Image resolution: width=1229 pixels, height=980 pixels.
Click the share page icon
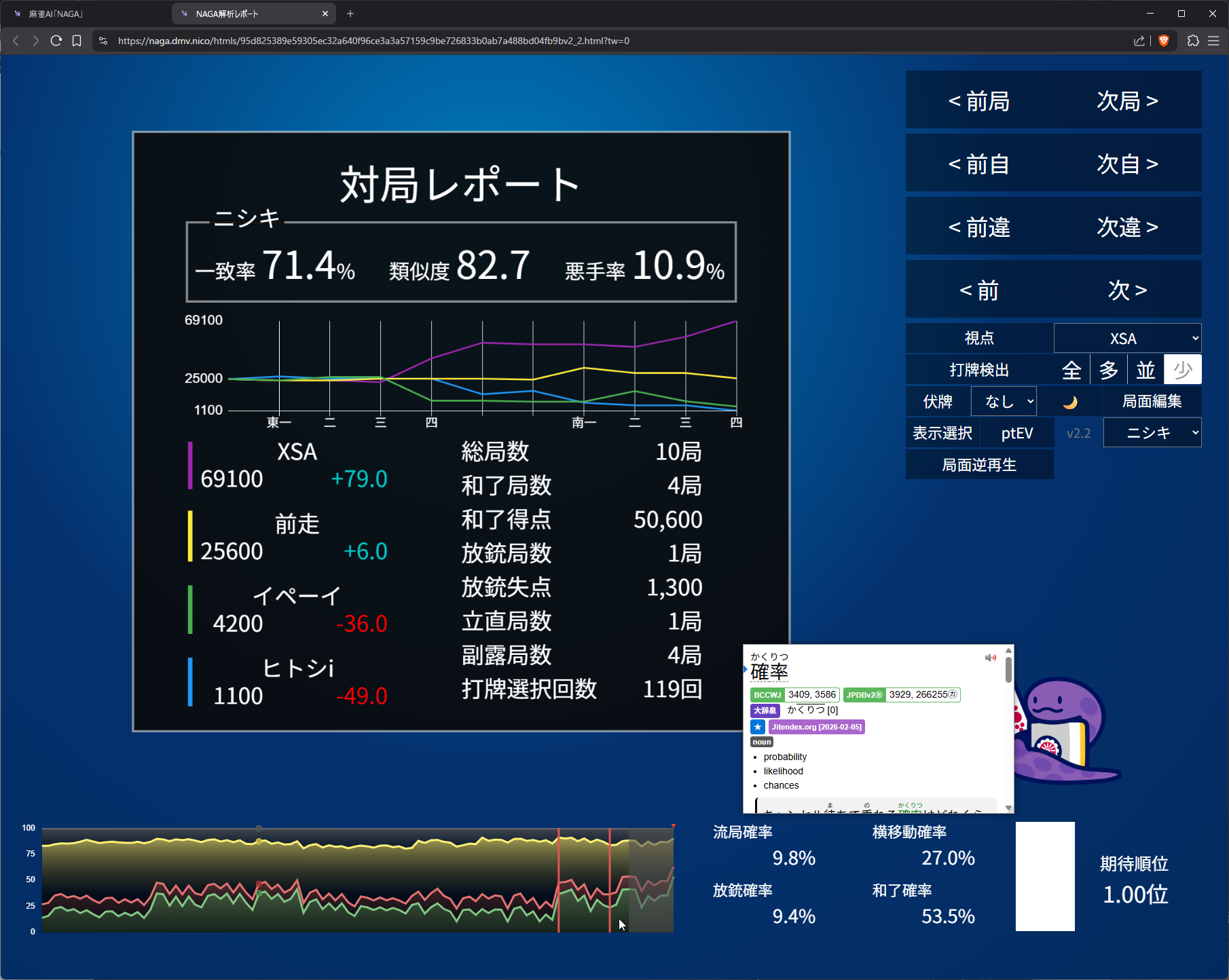click(x=1139, y=41)
